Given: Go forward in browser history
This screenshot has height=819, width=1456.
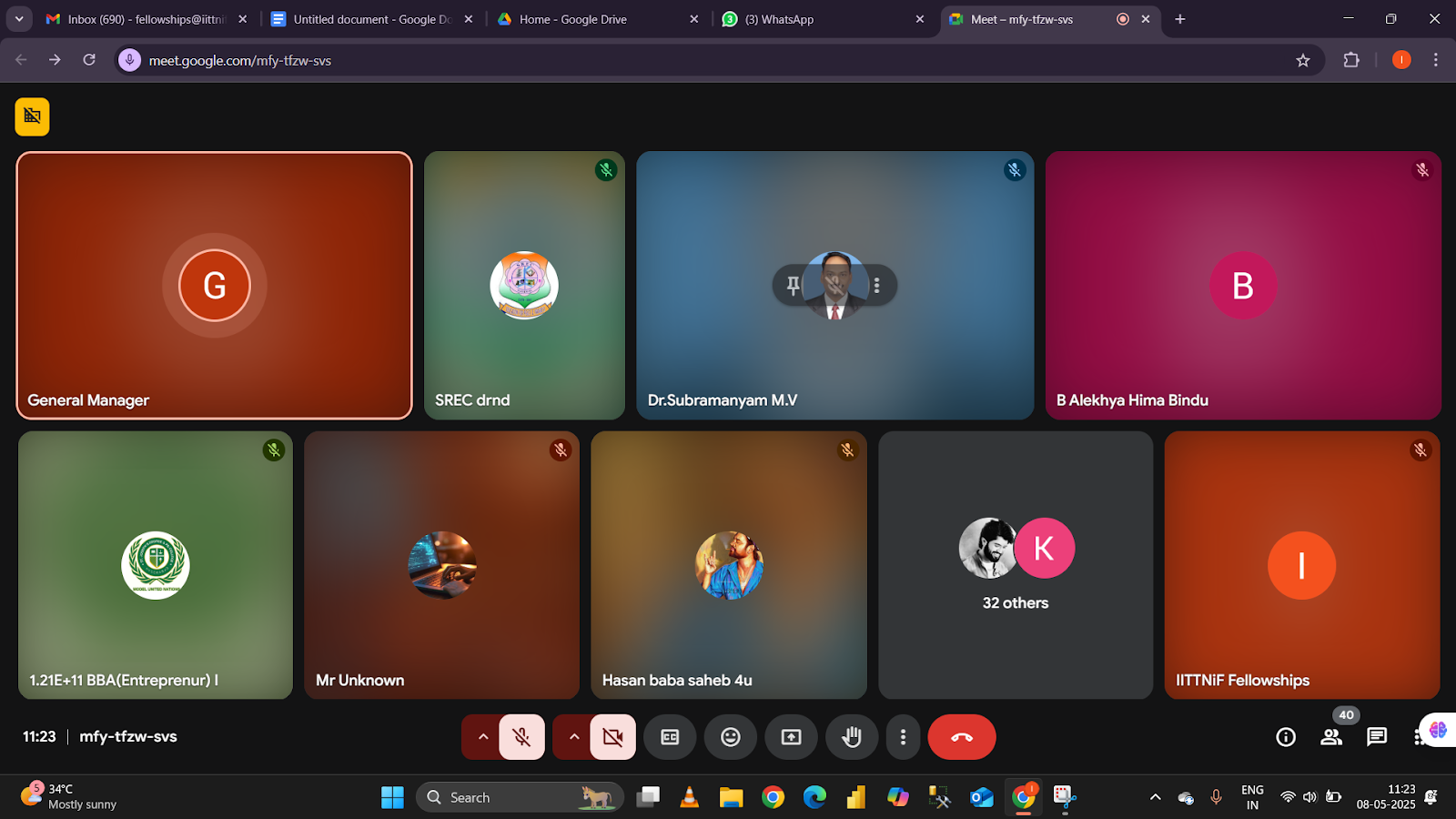Looking at the screenshot, I should point(55,60).
